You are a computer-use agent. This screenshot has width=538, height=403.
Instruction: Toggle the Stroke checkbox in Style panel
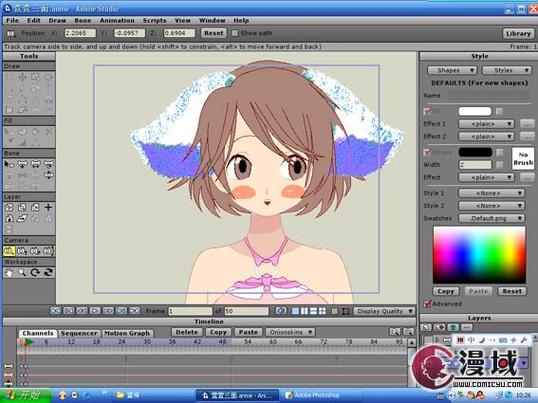pyautogui.click(x=428, y=152)
